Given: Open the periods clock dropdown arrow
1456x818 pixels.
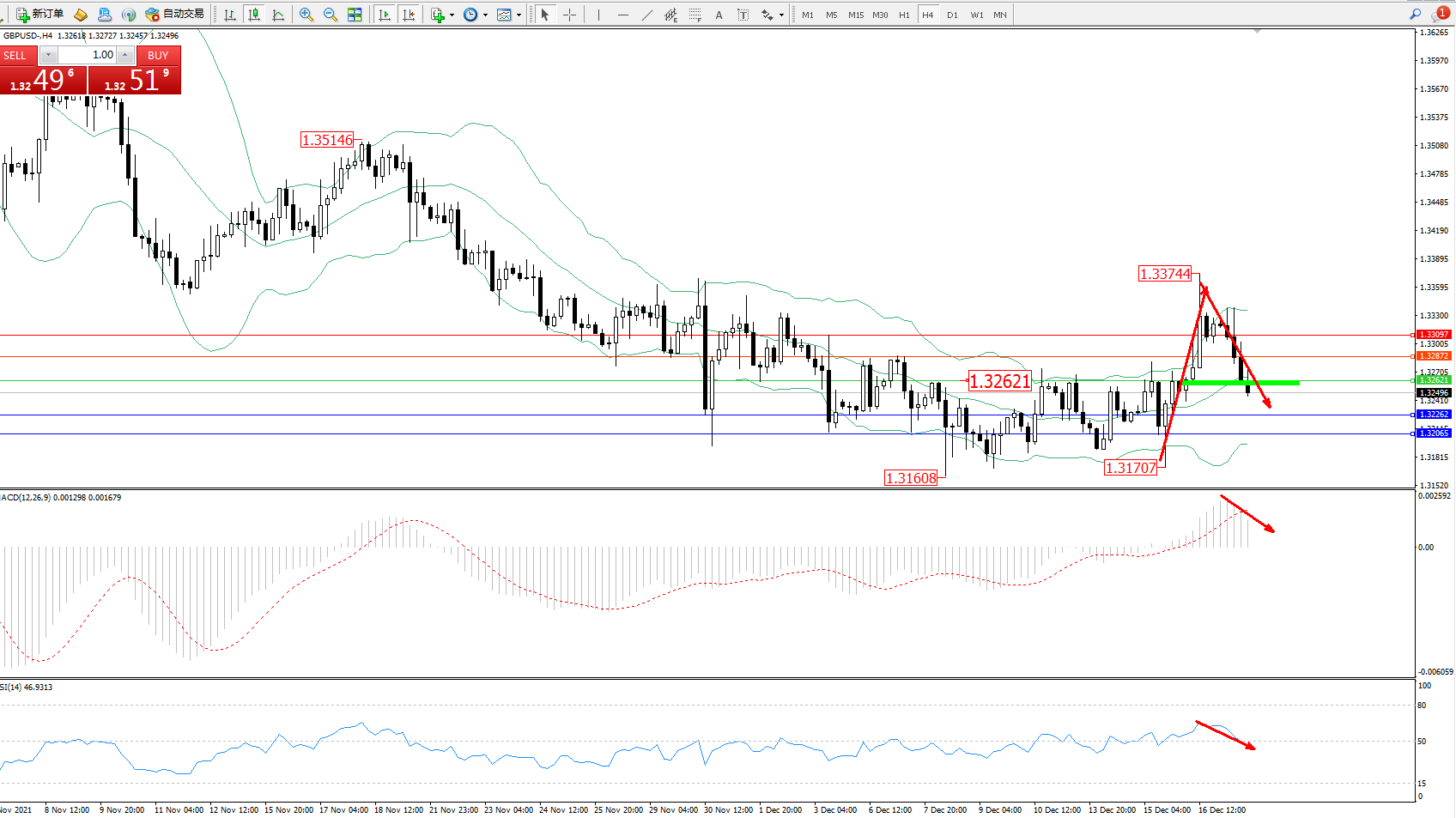Looking at the screenshot, I should pos(485,15).
